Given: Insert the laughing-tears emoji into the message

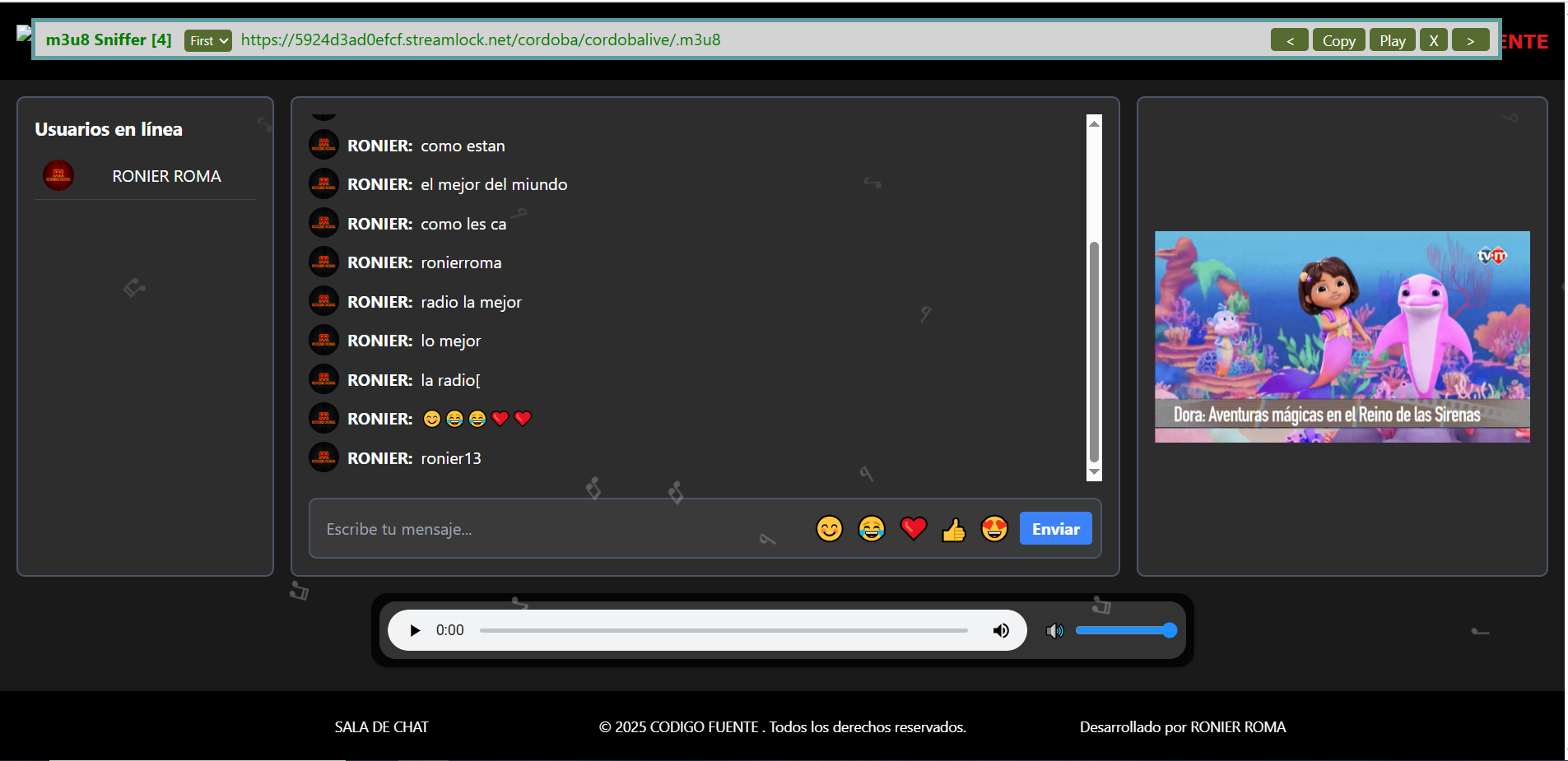Looking at the screenshot, I should [x=871, y=528].
